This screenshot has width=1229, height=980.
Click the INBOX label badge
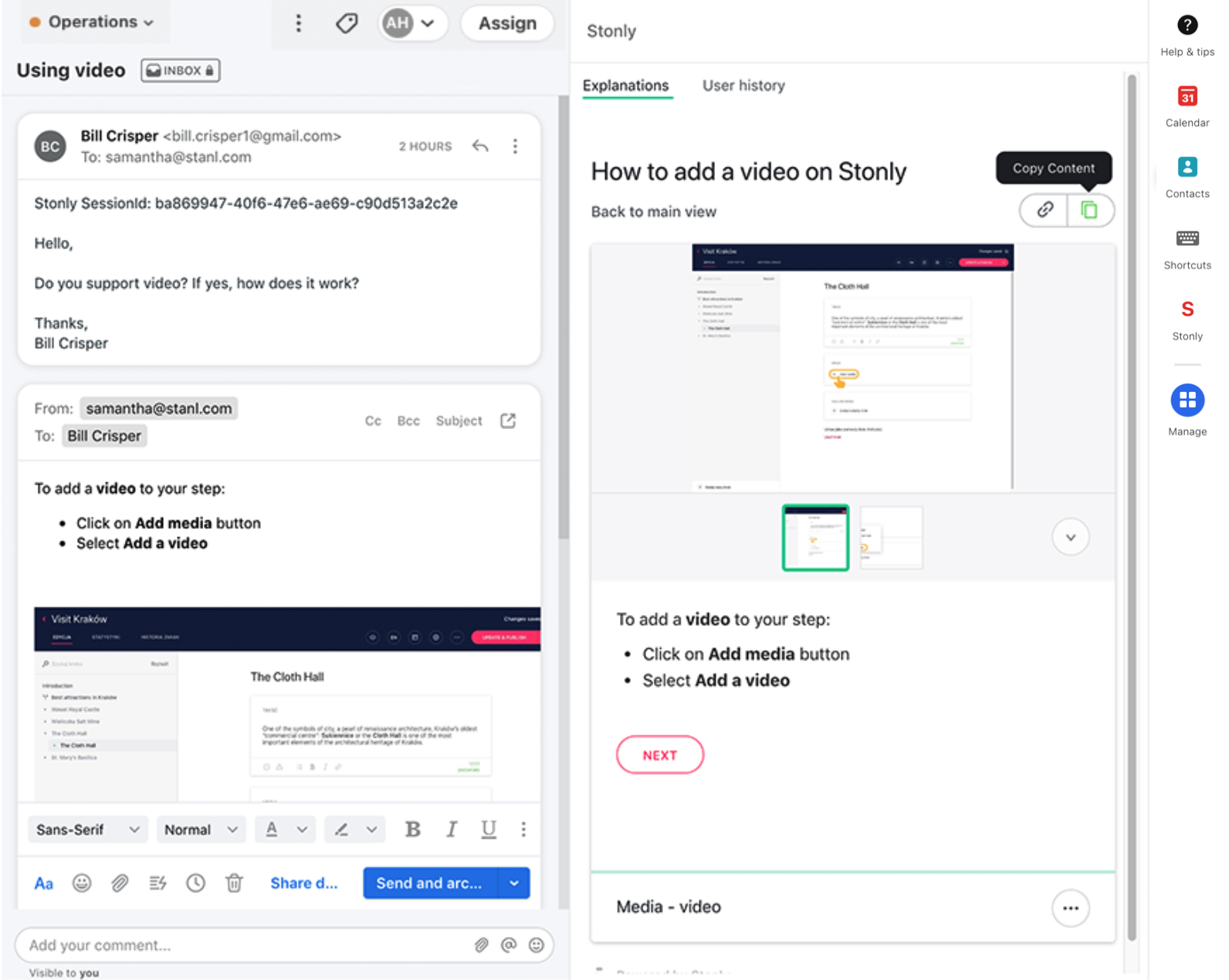pos(180,70)
